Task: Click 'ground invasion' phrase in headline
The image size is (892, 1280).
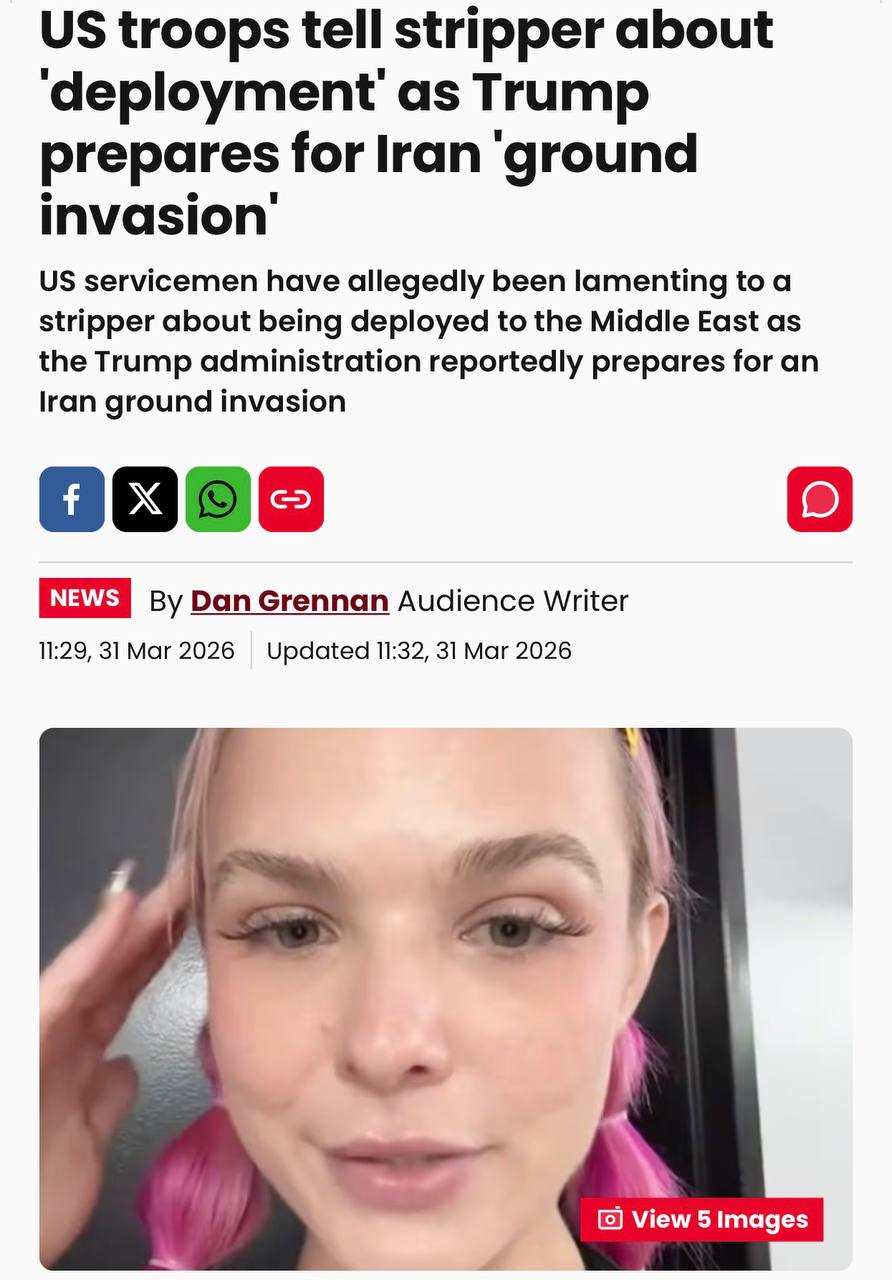Action: [x=369, y=183]
